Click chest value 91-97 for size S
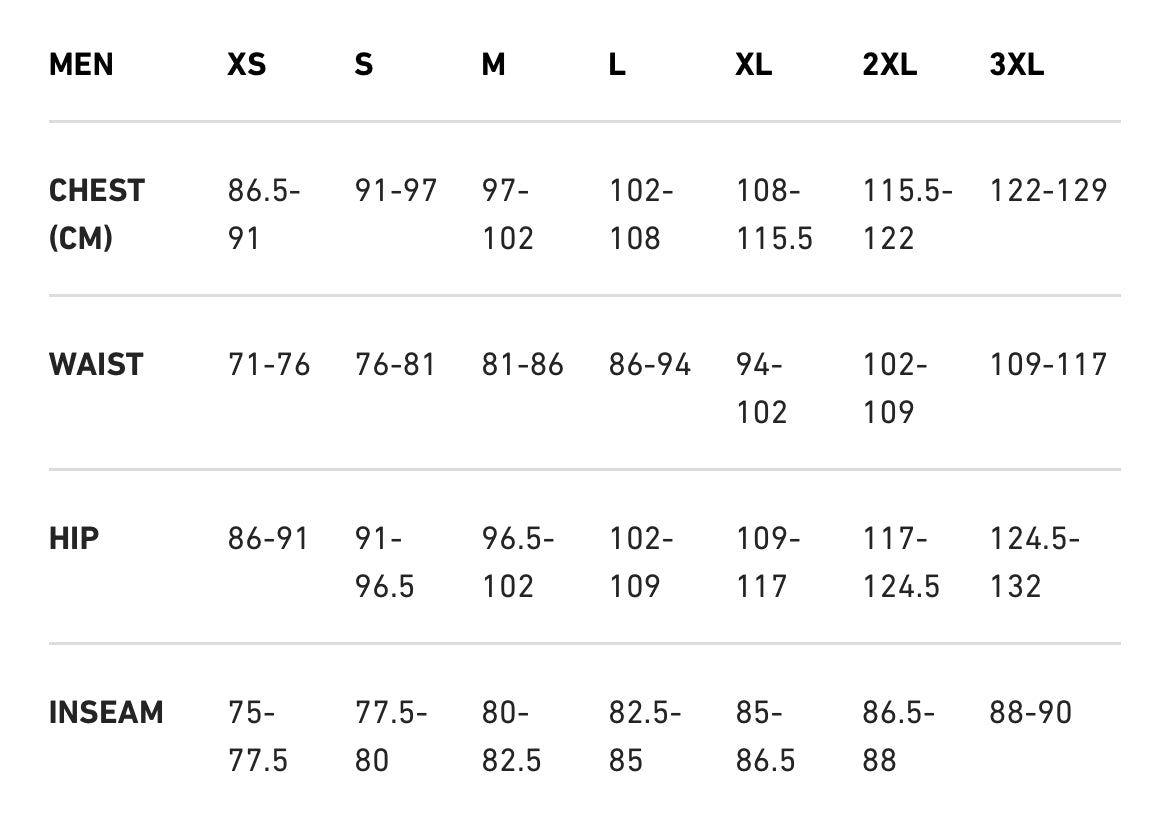Image resolution: width=1170 pixels, height=816 pixels. click(x=396, y=190)
